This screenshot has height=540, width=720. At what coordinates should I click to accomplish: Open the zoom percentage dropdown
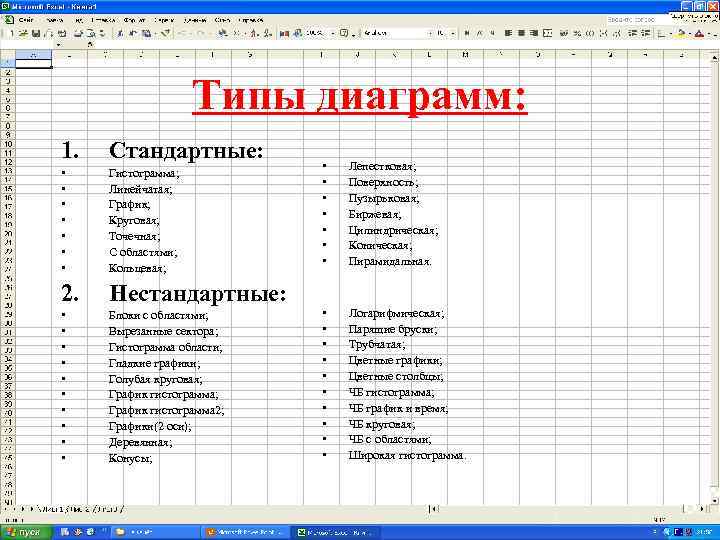pos(332,34)
